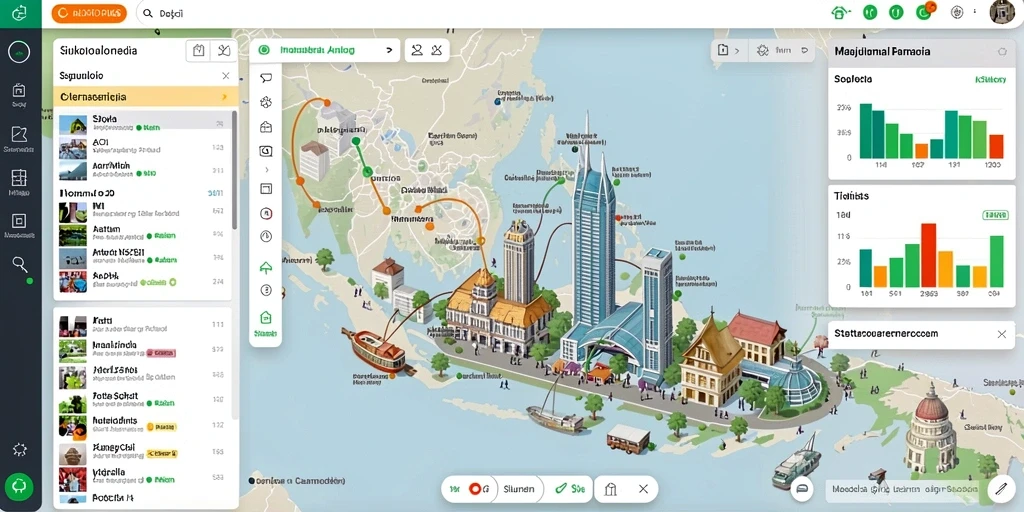The image size is (1024, 512).
Task: Open the Aarnflidn item thumbnail
Action: [x=72, y=170]
